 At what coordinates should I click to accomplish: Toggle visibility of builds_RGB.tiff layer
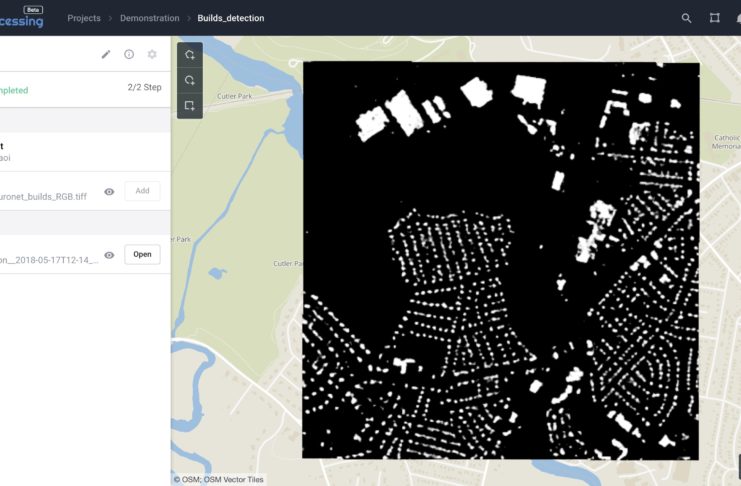pos(109,191)
